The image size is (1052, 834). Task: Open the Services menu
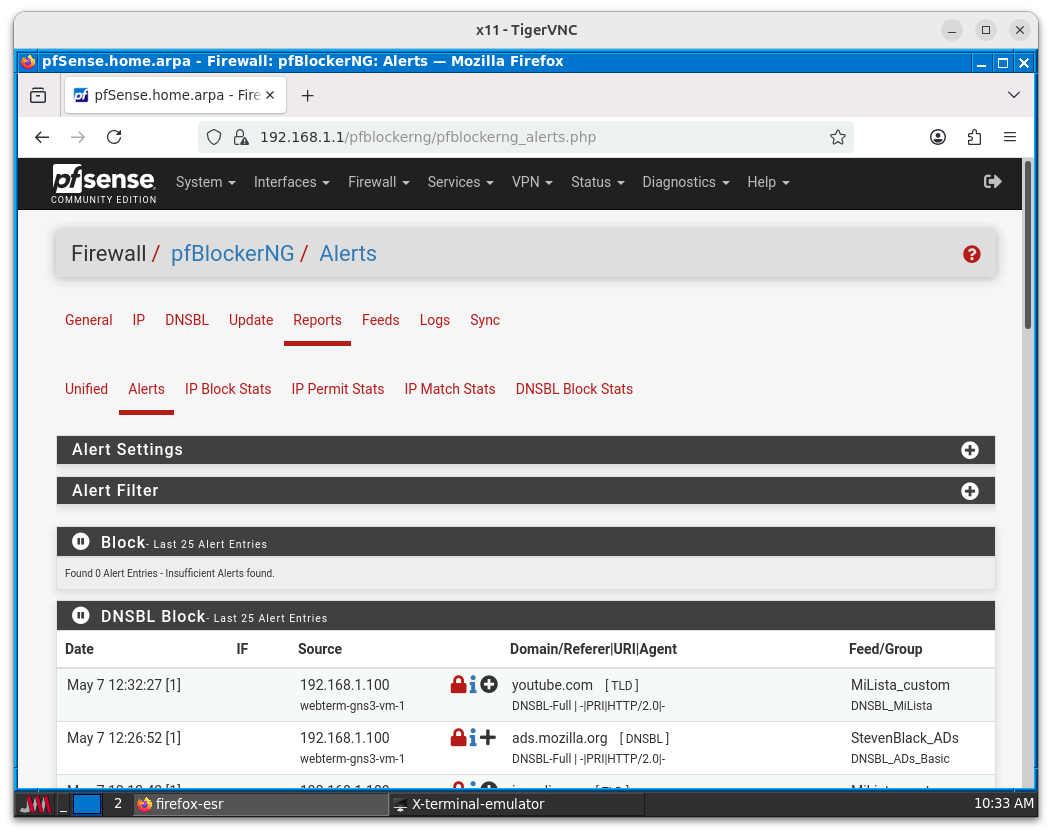click(x=460, y=183)
